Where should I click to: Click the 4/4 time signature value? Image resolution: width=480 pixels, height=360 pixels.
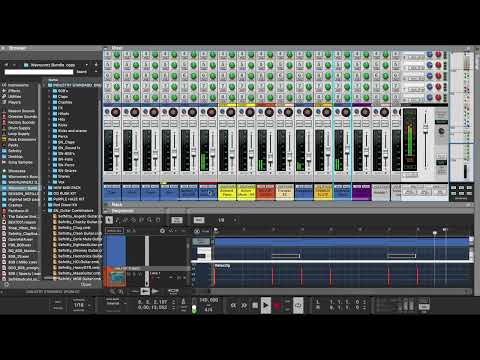(x=208, y=310)
